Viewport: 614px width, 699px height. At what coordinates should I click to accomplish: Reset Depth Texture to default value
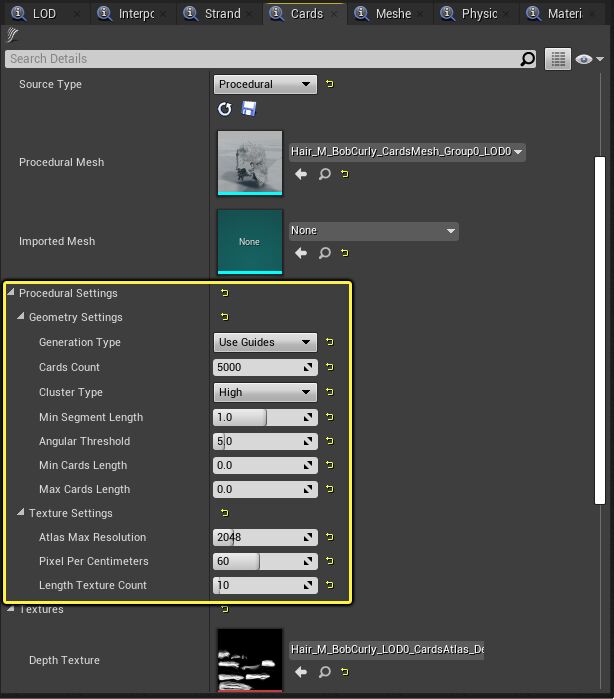click(345, 672)
